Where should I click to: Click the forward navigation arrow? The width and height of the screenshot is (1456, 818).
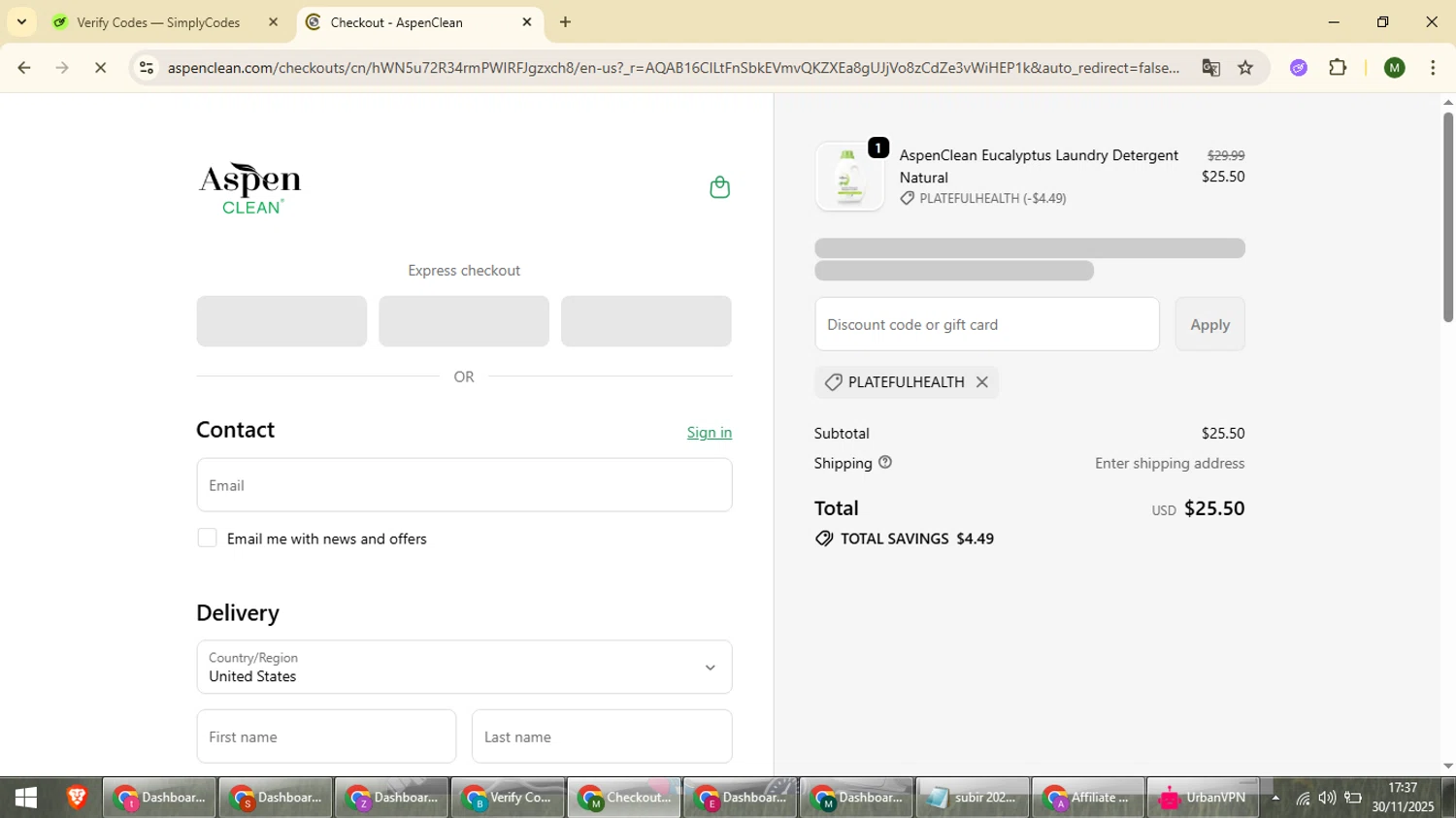[62, 68]
